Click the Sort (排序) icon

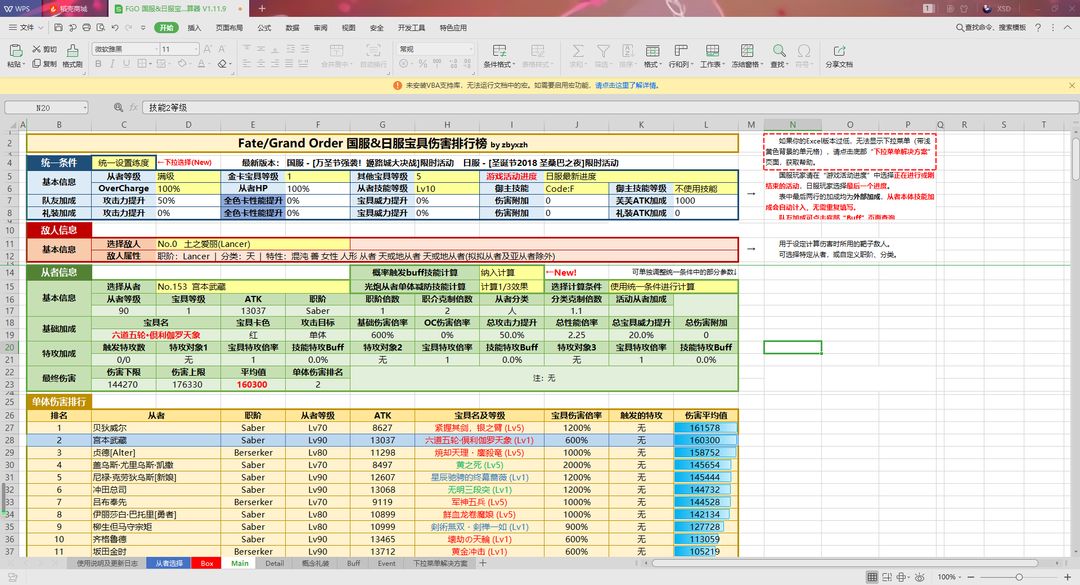click(627, 51)
